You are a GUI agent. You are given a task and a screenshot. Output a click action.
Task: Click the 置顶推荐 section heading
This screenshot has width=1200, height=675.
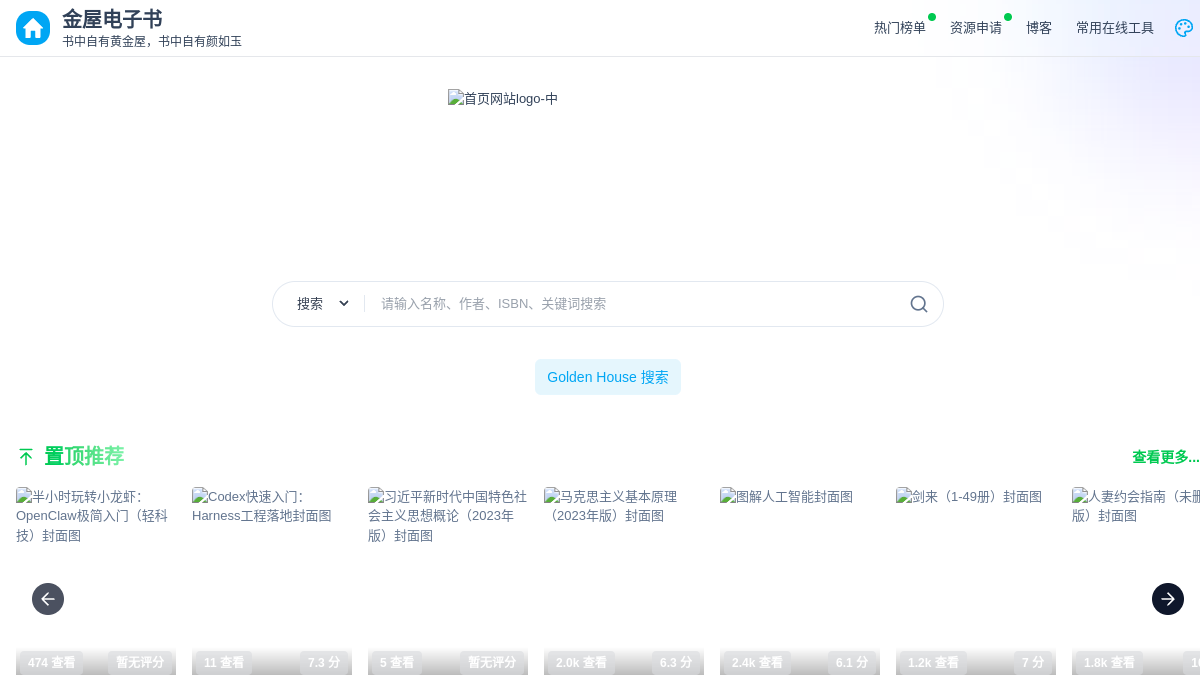(x=84, y=456)
